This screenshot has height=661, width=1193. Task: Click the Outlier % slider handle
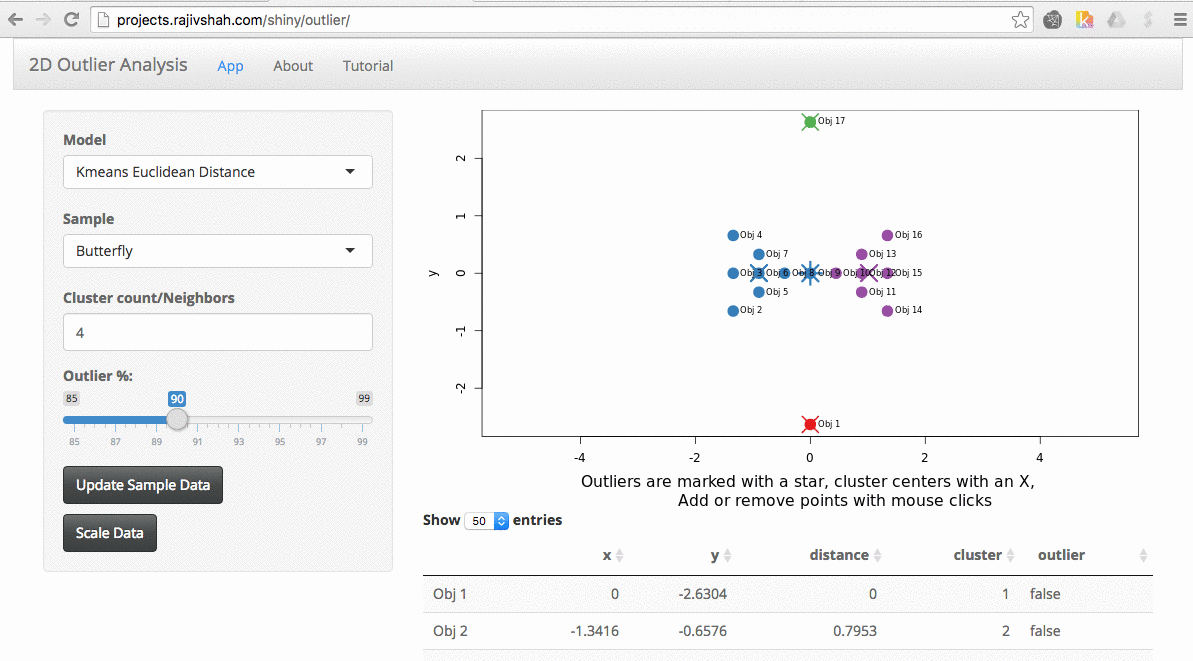[x=177, y=420]
